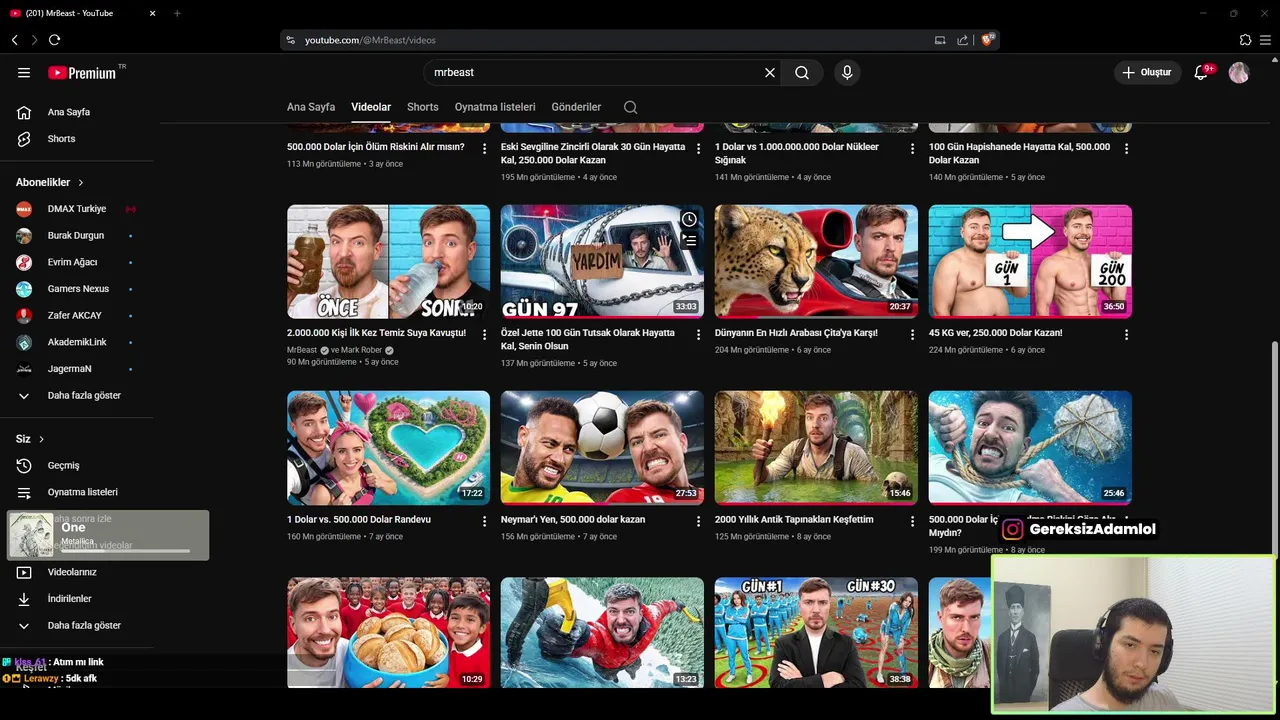Select the Gönderiler tab
1280x720 pixels.
[x=576, y=107]
